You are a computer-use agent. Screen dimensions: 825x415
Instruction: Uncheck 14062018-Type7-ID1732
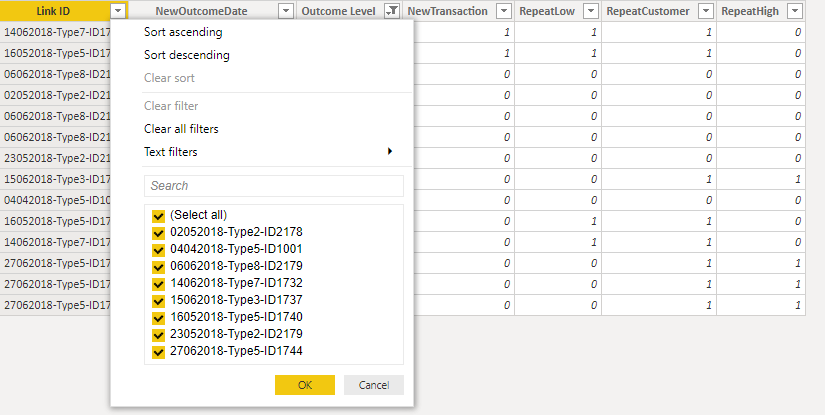[158, 284]
